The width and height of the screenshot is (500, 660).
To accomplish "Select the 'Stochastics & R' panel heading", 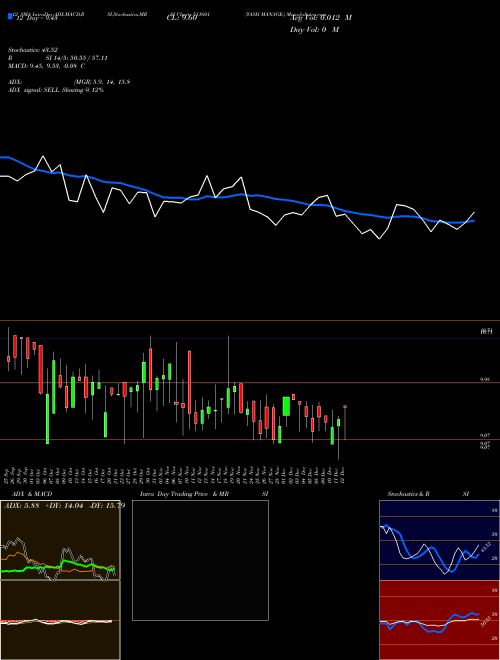I will pos(409,494).
